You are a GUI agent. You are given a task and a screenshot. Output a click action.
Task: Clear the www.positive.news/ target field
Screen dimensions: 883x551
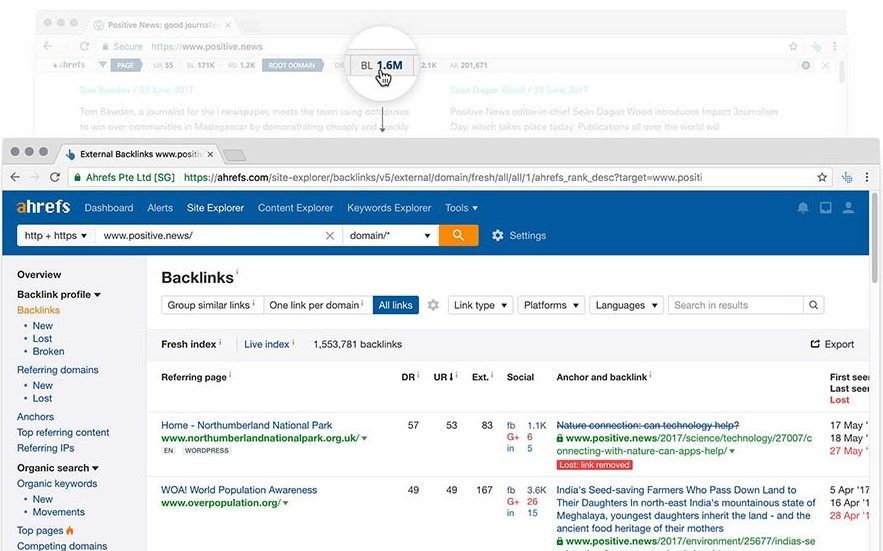(x=330, y=235)
